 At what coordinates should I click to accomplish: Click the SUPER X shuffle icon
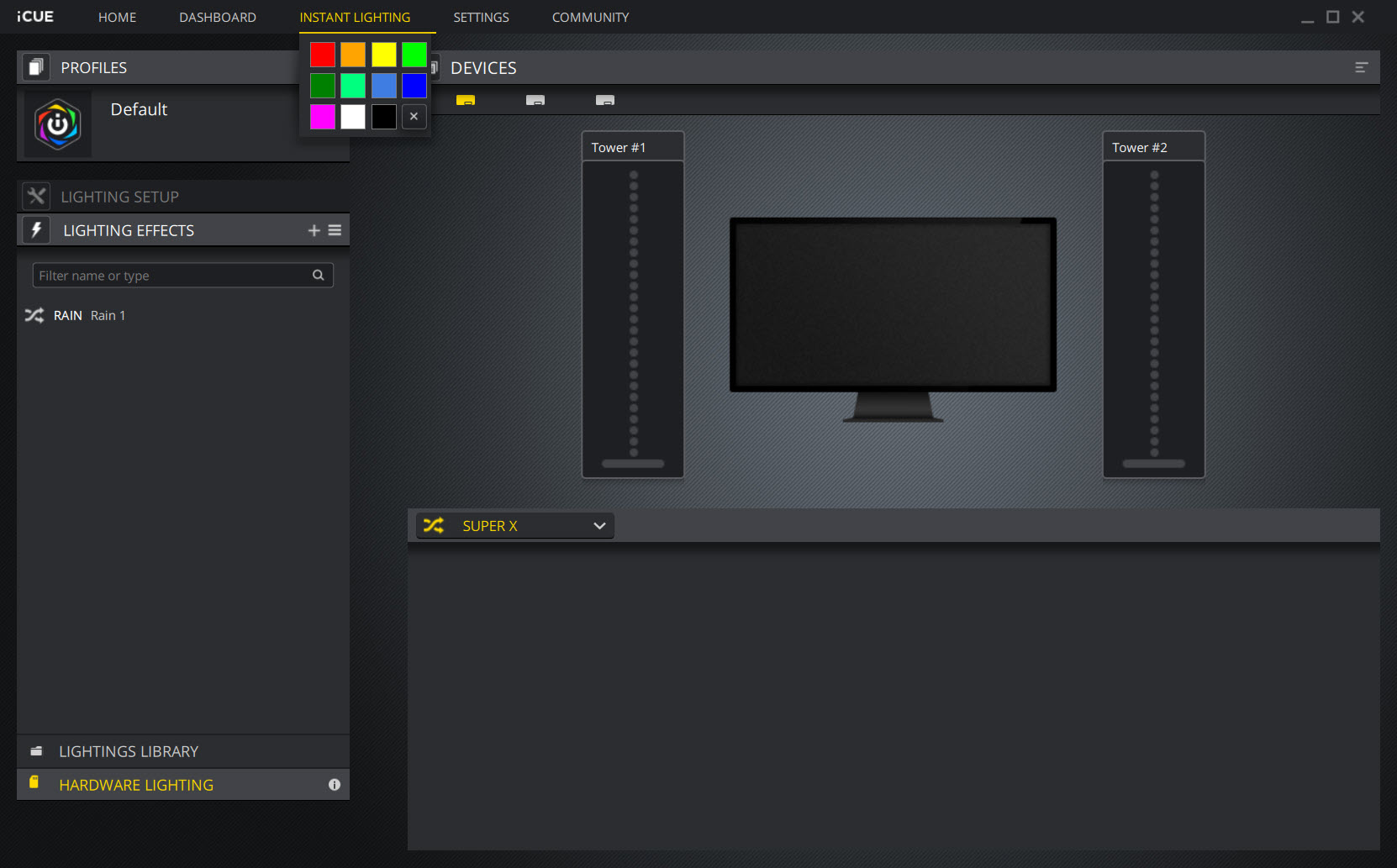(x=434, y=526)
